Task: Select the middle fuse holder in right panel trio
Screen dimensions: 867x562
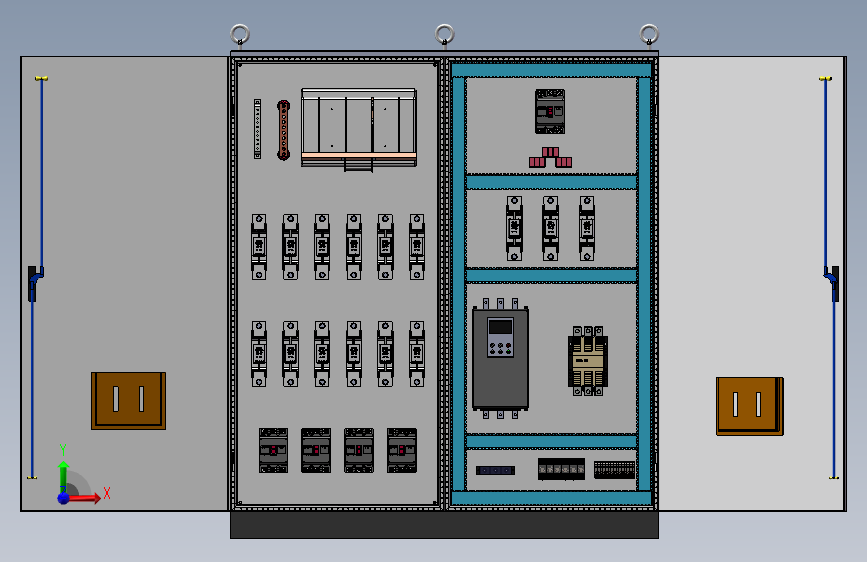Action: point(550,228)
